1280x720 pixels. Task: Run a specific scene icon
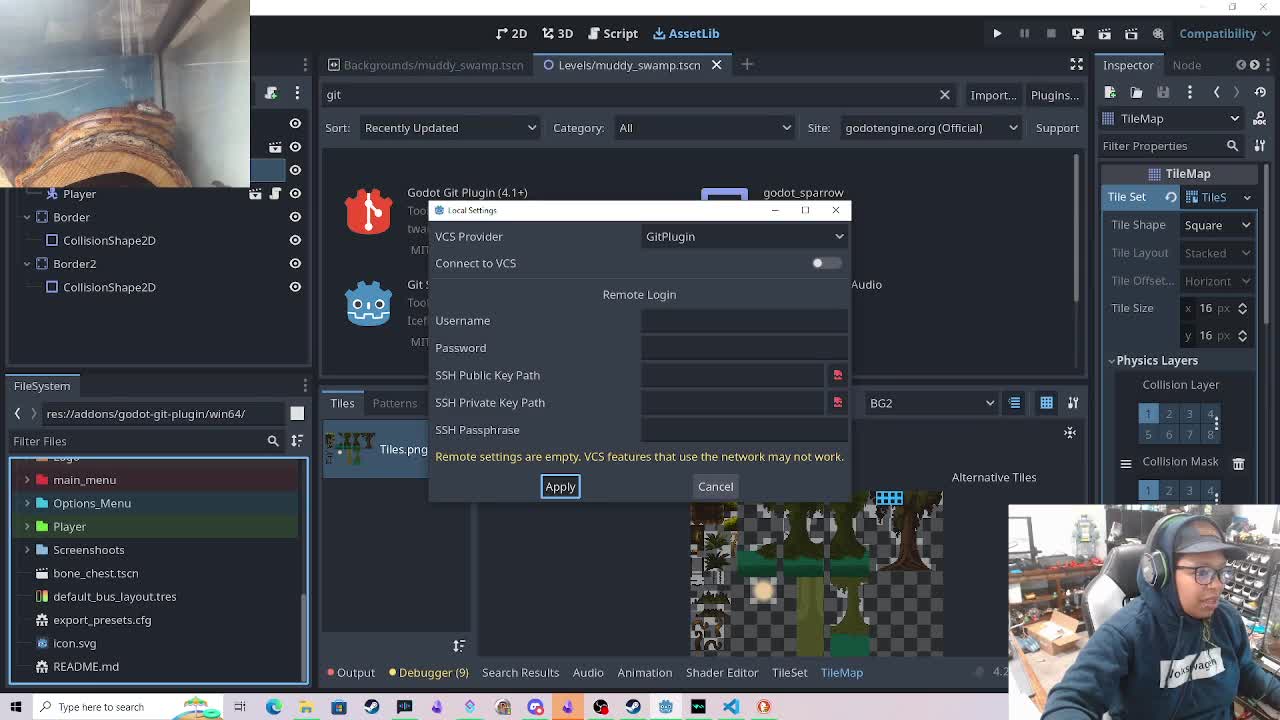(1131, 33)
